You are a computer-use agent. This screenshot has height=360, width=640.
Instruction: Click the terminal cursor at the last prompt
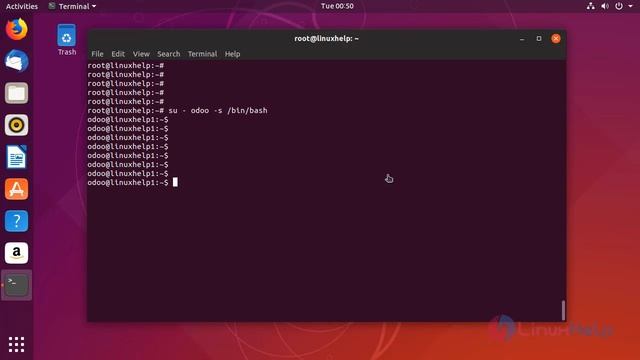point(175,182)
